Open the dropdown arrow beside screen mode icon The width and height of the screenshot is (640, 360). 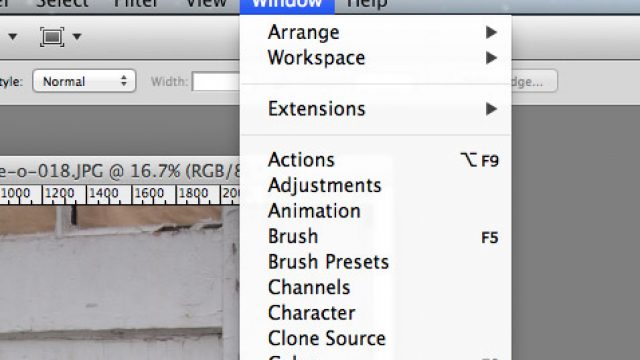click(77, 37)
